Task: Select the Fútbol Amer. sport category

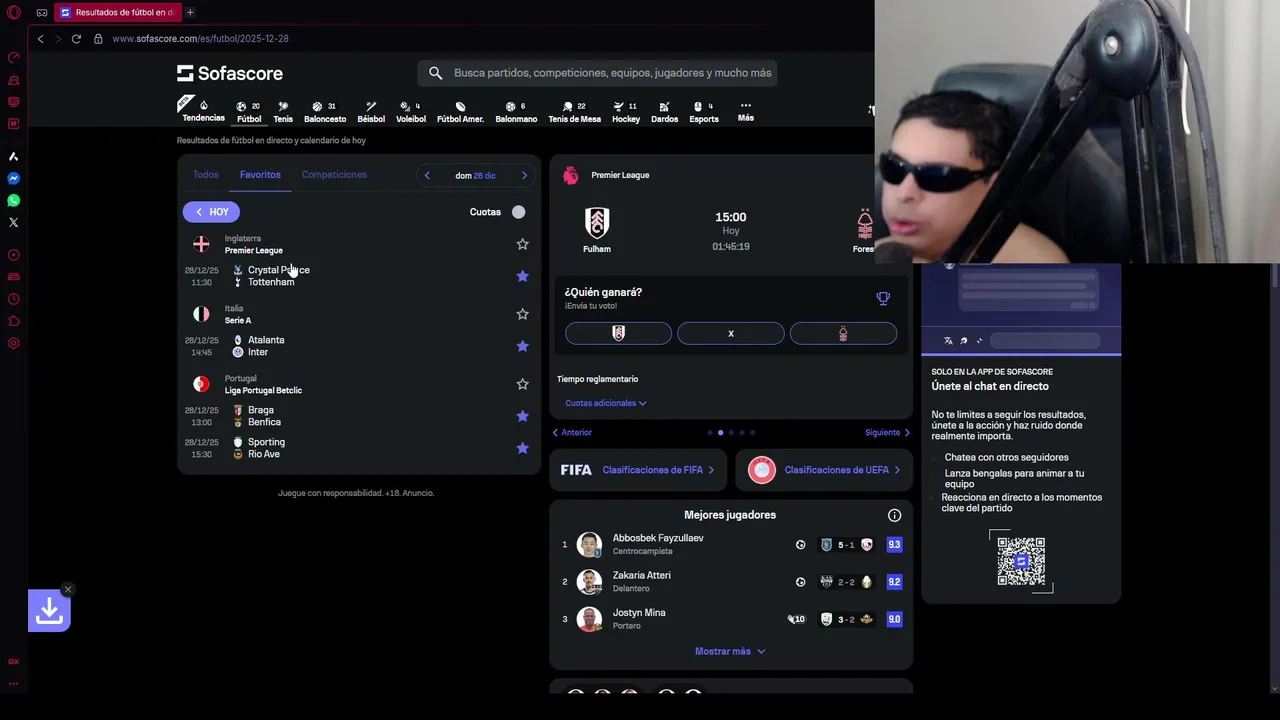Action: point(460,112)
